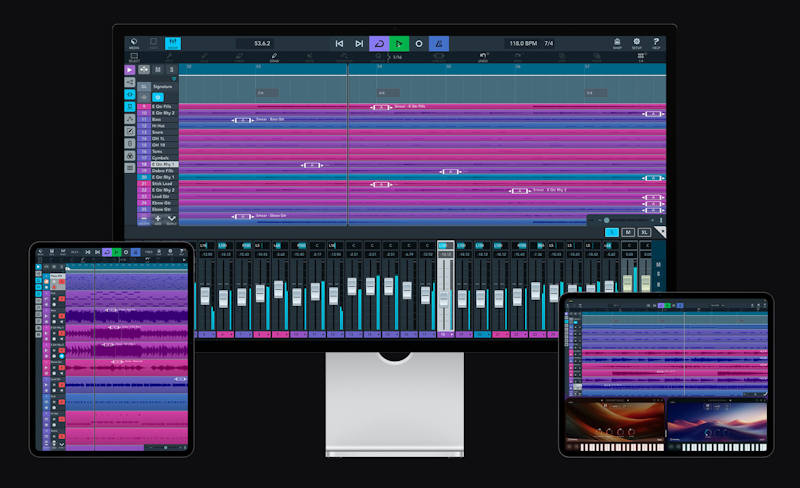
Task: Open the Setup gear menu
Action: [x=636, y=44]
